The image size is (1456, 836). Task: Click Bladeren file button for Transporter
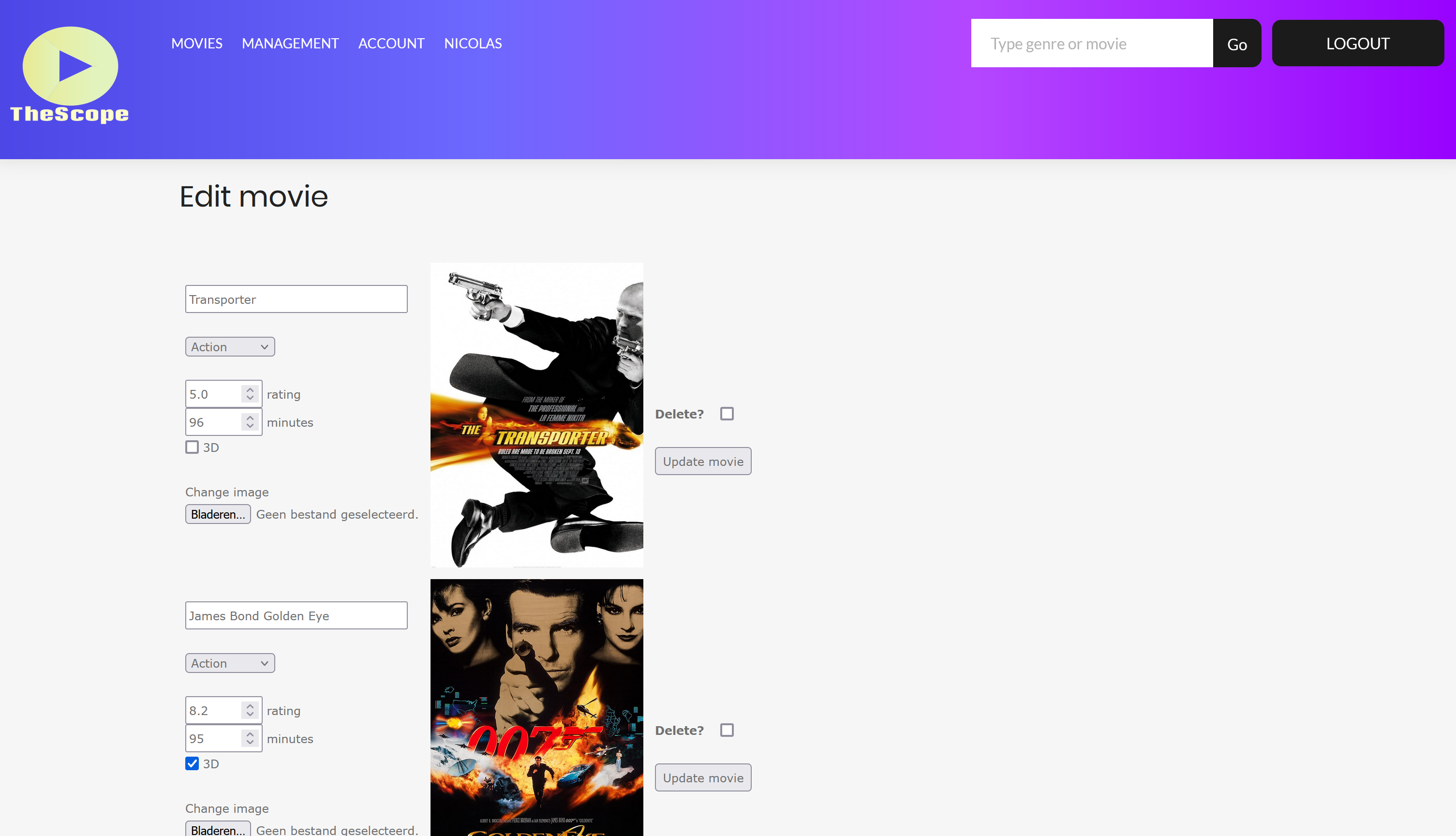(x=218, y=514)
